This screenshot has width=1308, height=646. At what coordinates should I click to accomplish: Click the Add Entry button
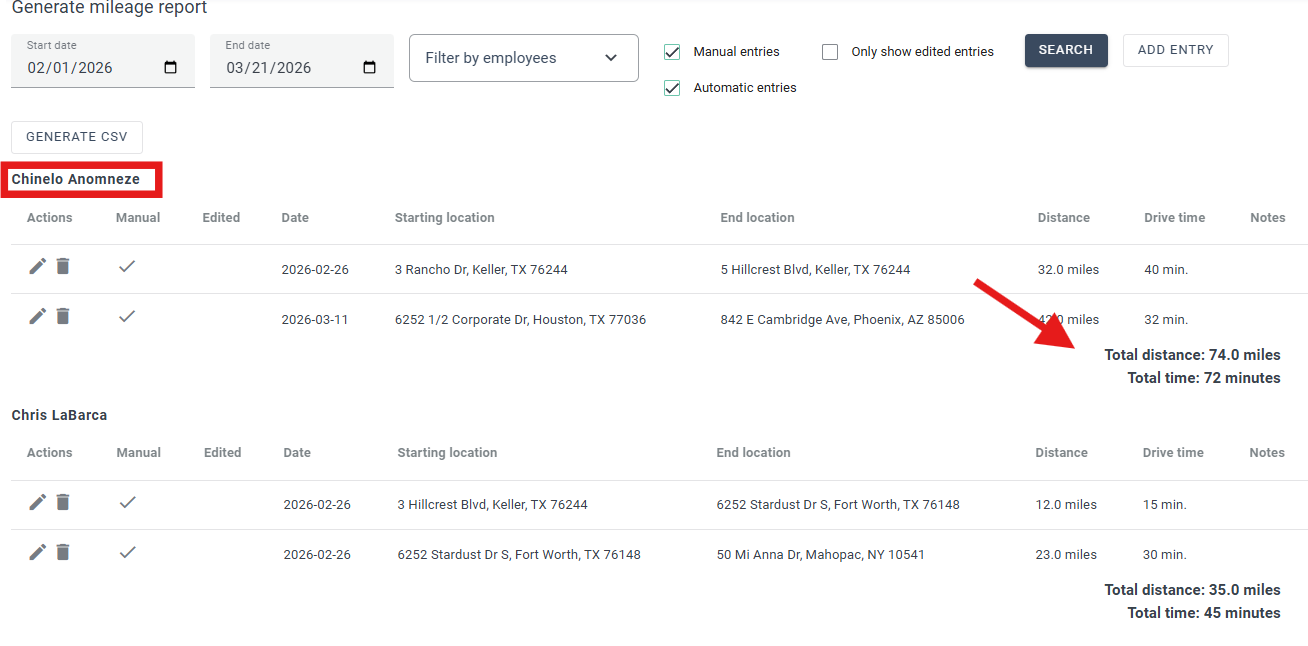point(1175,50)
